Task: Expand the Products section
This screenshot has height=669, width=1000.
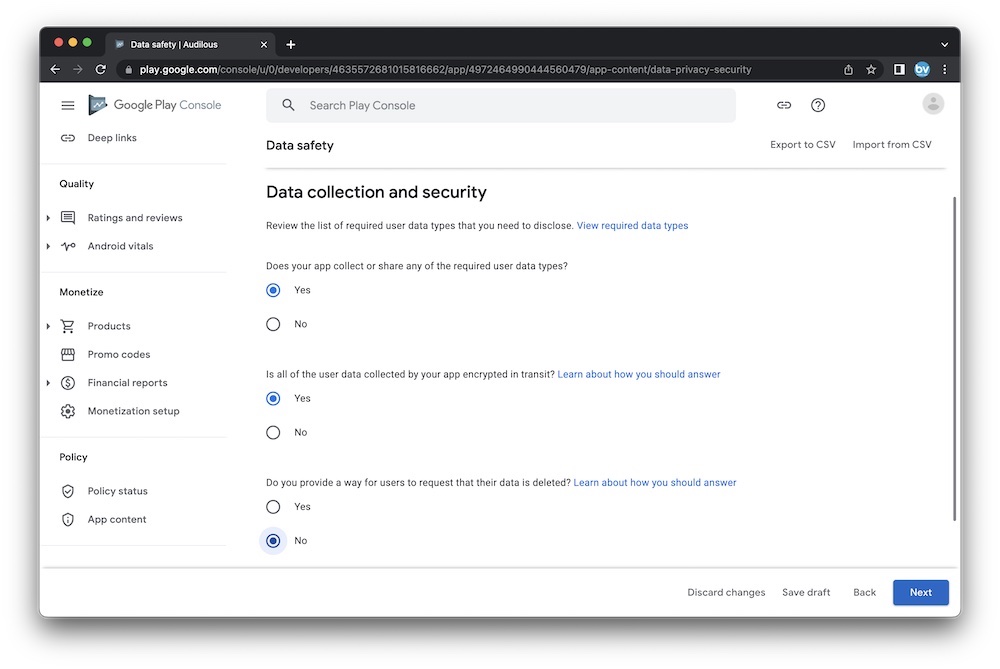Action: (48, 327)
